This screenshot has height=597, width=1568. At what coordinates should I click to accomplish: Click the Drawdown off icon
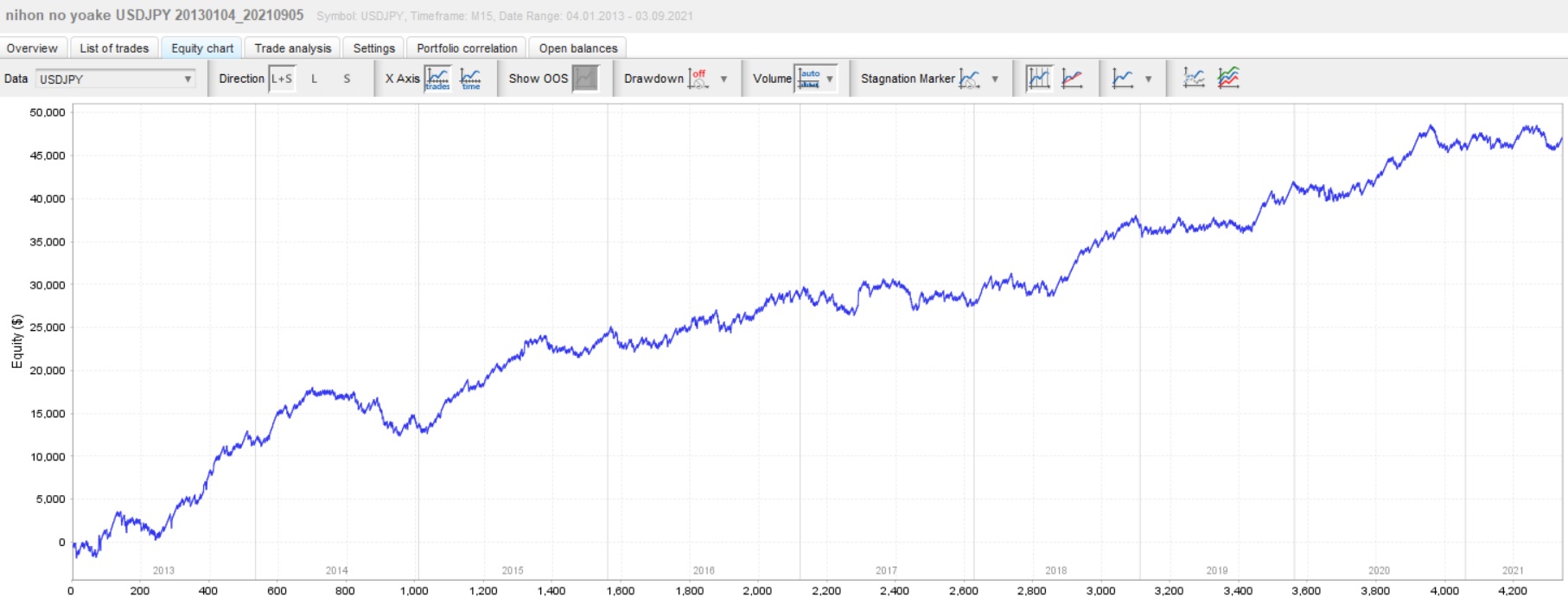click(698, 79)
